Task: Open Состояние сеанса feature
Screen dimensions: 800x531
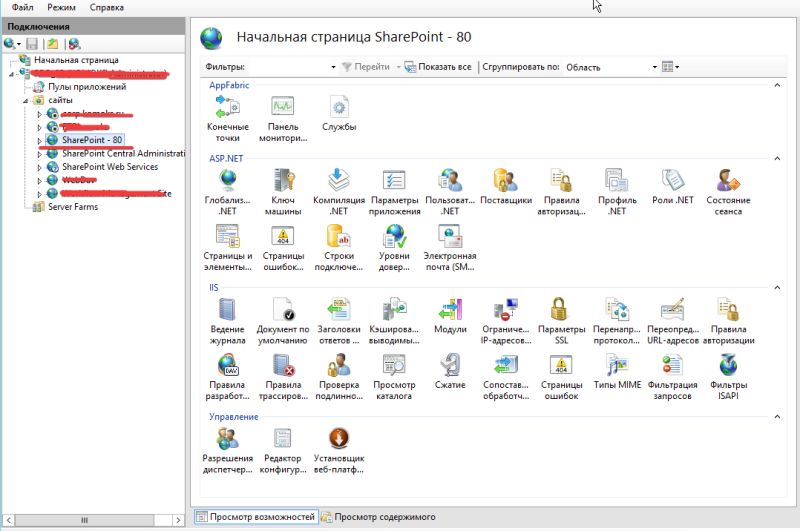Action: [x=728, y=192]
